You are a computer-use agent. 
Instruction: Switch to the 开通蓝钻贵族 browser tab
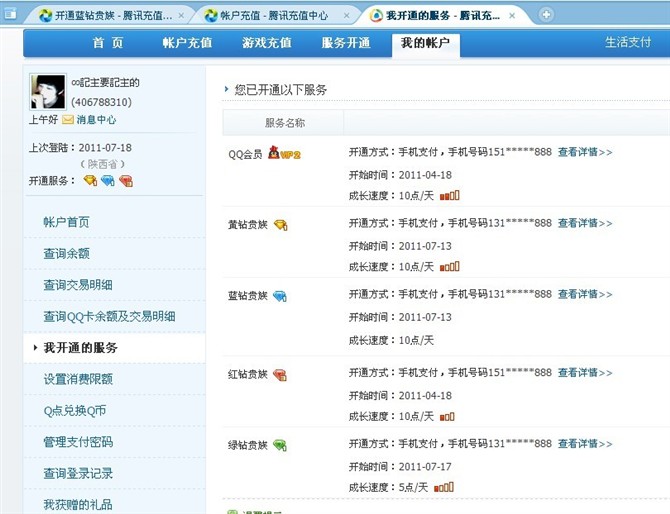(x=107, y=16)
